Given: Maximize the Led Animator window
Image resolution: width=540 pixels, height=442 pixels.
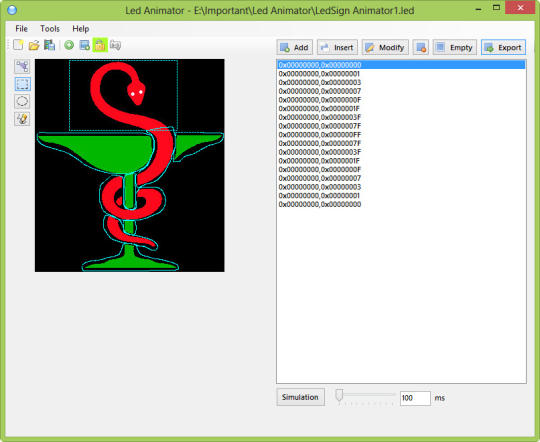Looking at the screenshot, I should pyautogui.click(x=496, y=8).
